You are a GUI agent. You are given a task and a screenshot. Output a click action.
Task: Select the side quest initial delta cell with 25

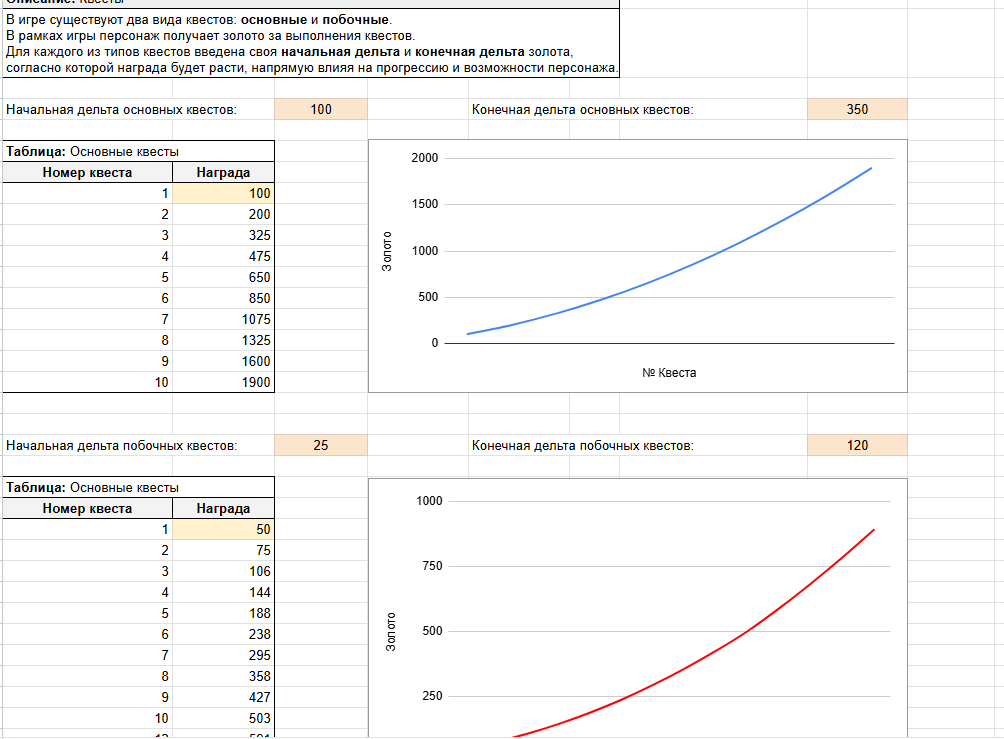coord(320,445)
